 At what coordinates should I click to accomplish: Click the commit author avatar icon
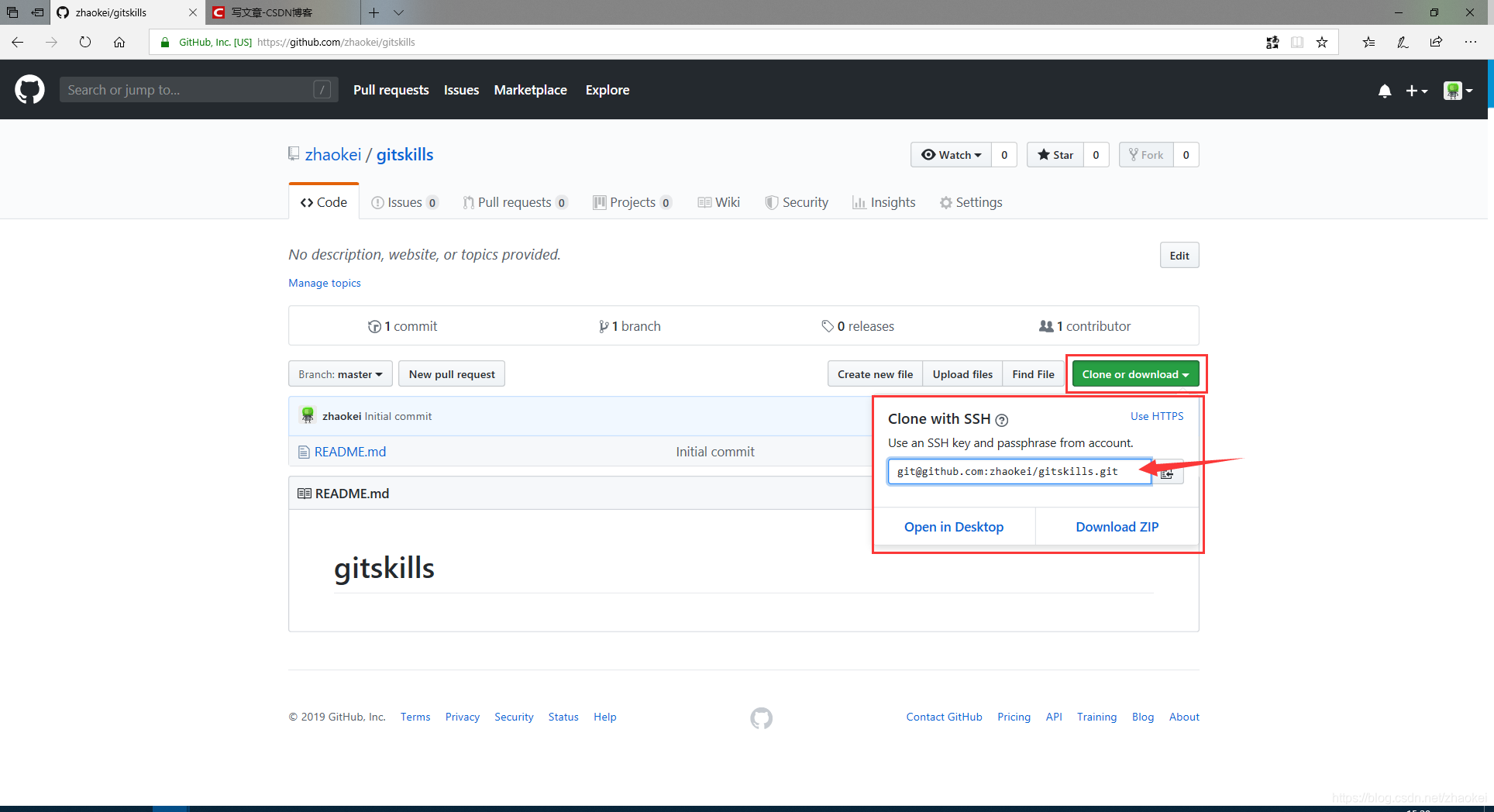[x=308, y=415]
